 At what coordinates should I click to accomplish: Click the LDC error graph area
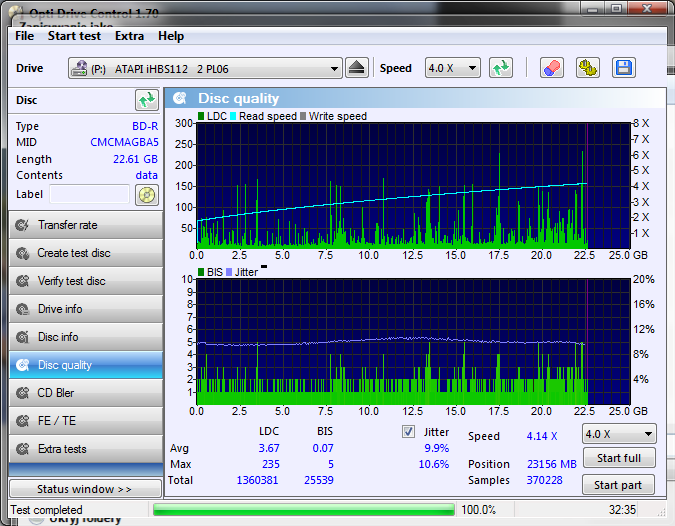point(413,186)
